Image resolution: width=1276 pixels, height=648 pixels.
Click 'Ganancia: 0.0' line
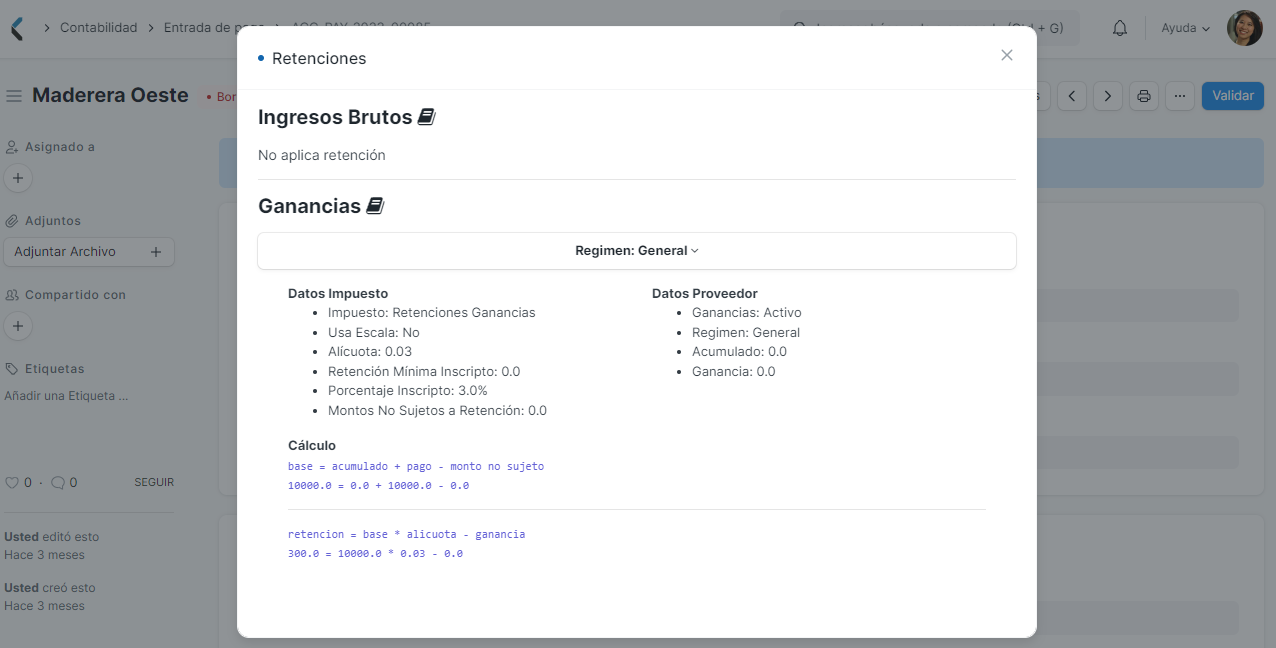tap(734, 371)
